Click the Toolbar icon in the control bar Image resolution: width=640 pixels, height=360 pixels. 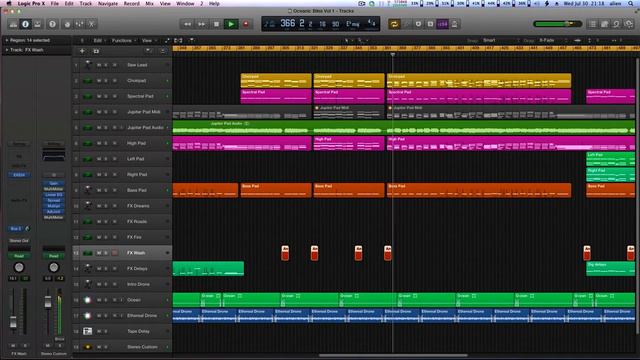coord(38,24)
